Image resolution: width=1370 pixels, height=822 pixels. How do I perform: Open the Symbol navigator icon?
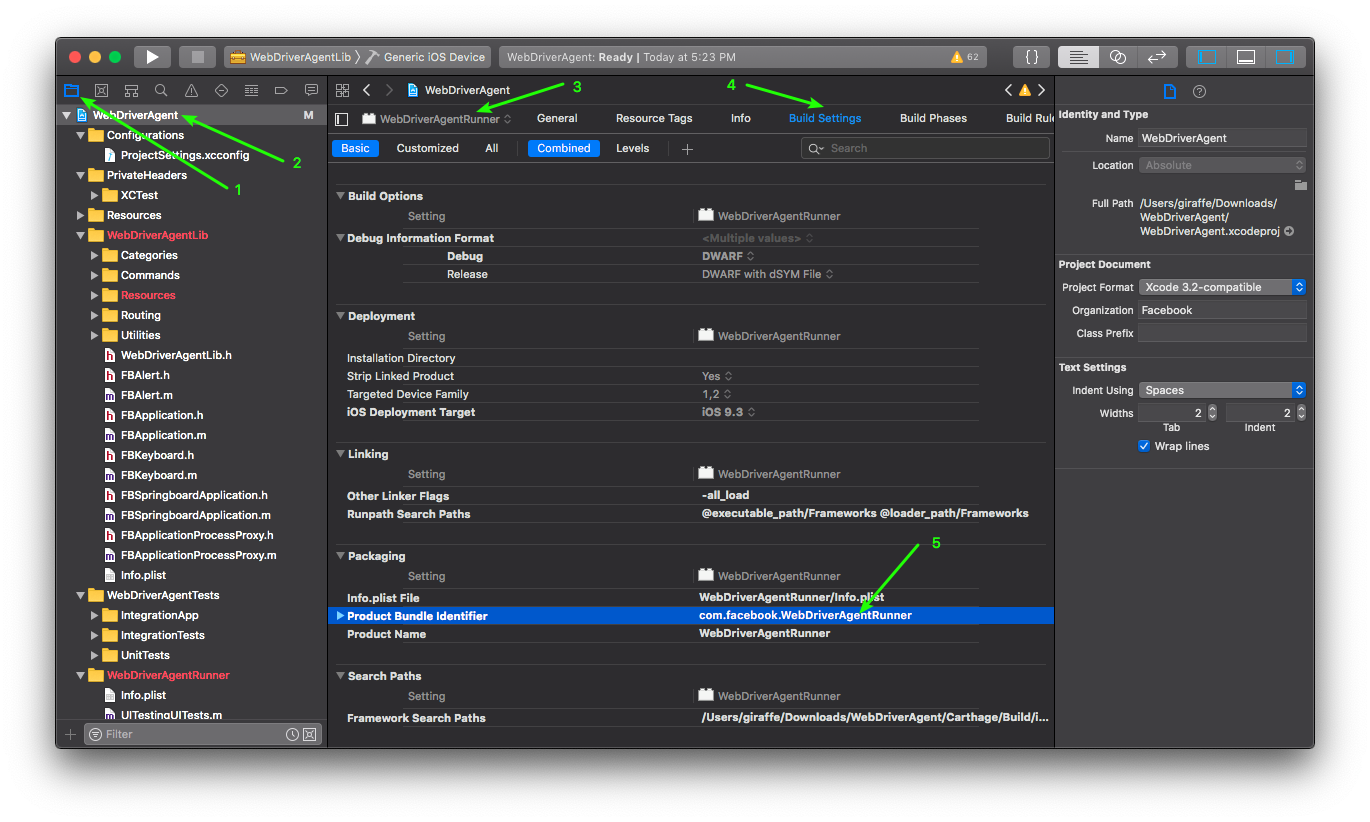point(131,90)
